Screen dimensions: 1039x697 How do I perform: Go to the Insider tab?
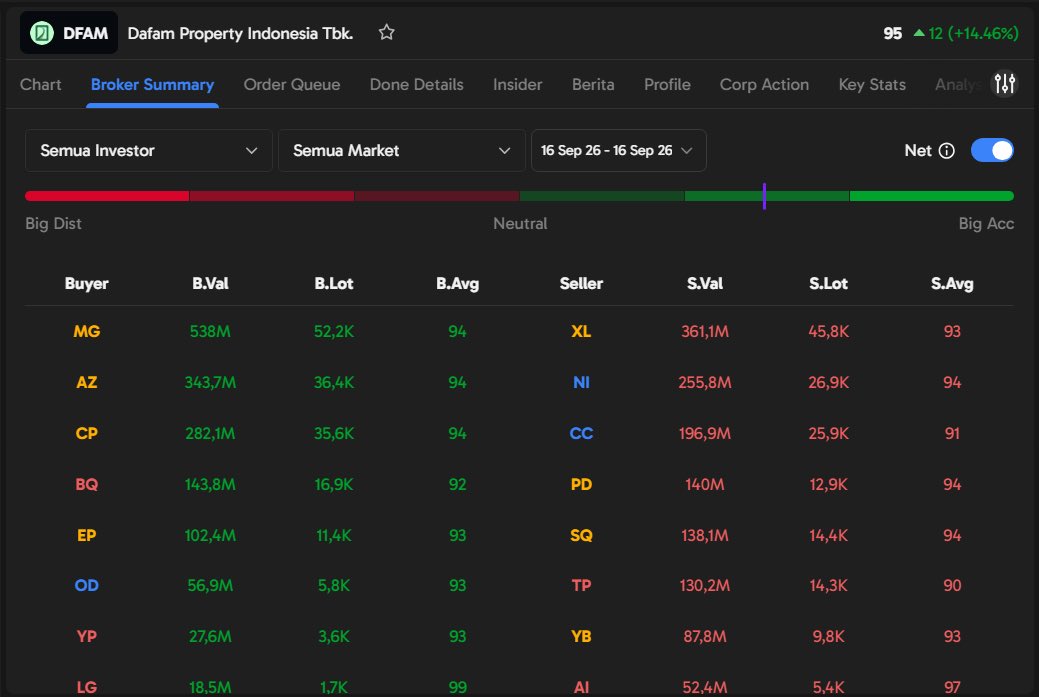click(518, 85)
